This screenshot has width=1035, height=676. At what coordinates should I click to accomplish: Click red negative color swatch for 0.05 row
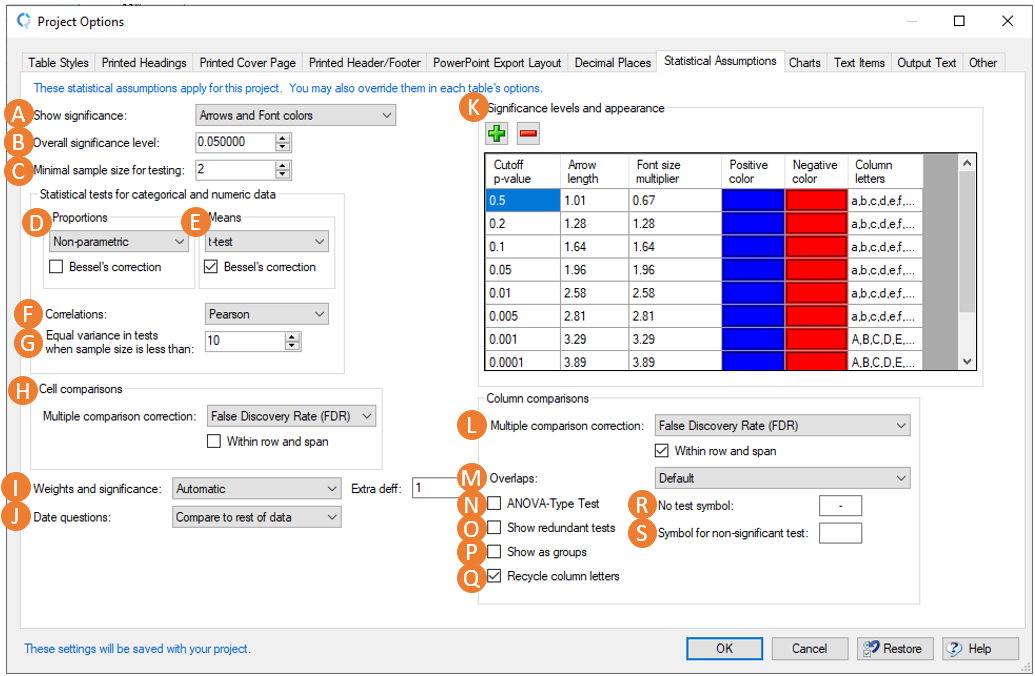[816, 269]
